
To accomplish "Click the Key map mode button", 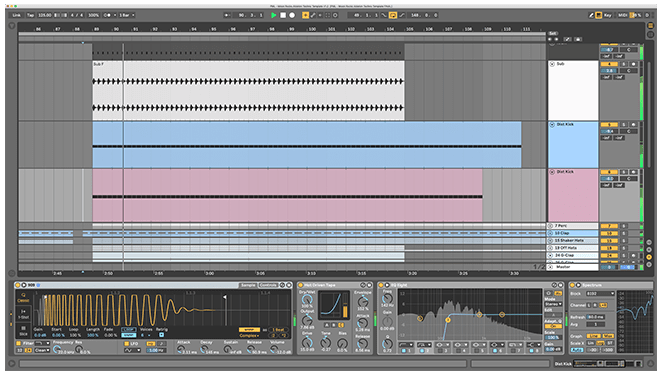I will [x=608, y=15].
